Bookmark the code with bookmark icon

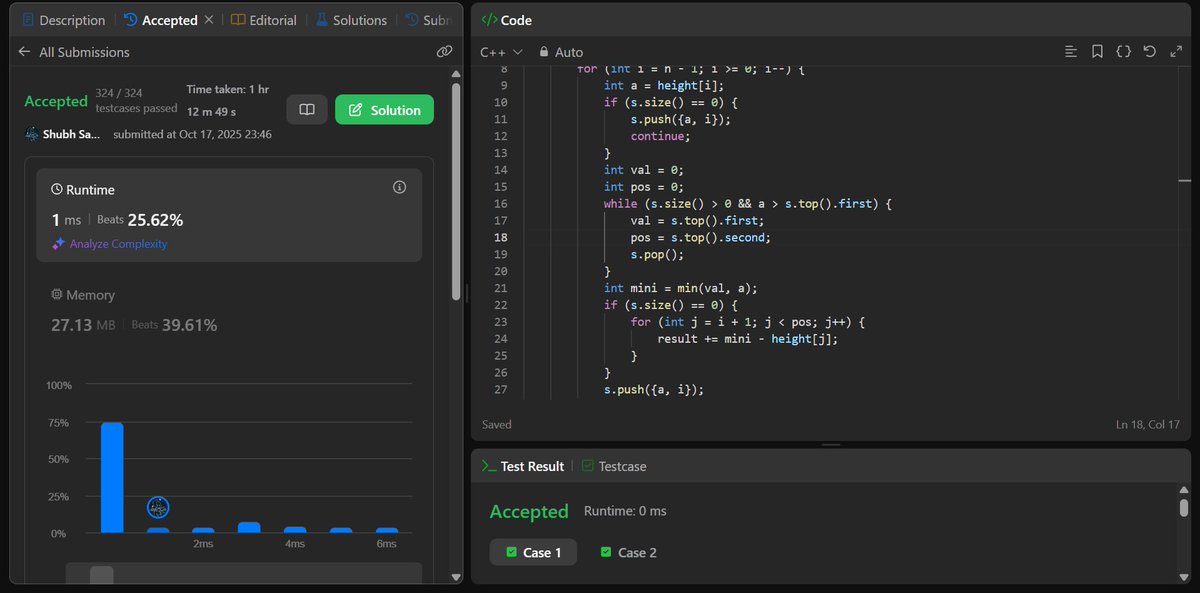(1097, 52)
